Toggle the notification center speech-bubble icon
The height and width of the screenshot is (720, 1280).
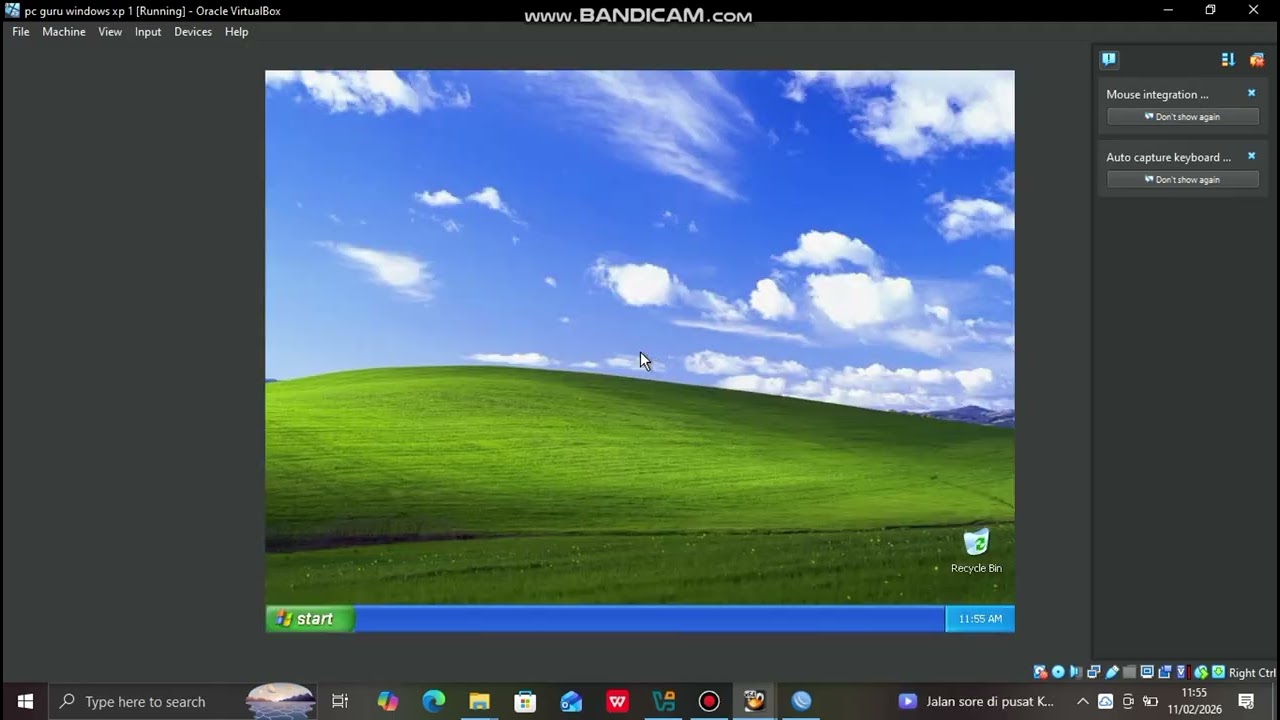click(x=1109, y=59)
